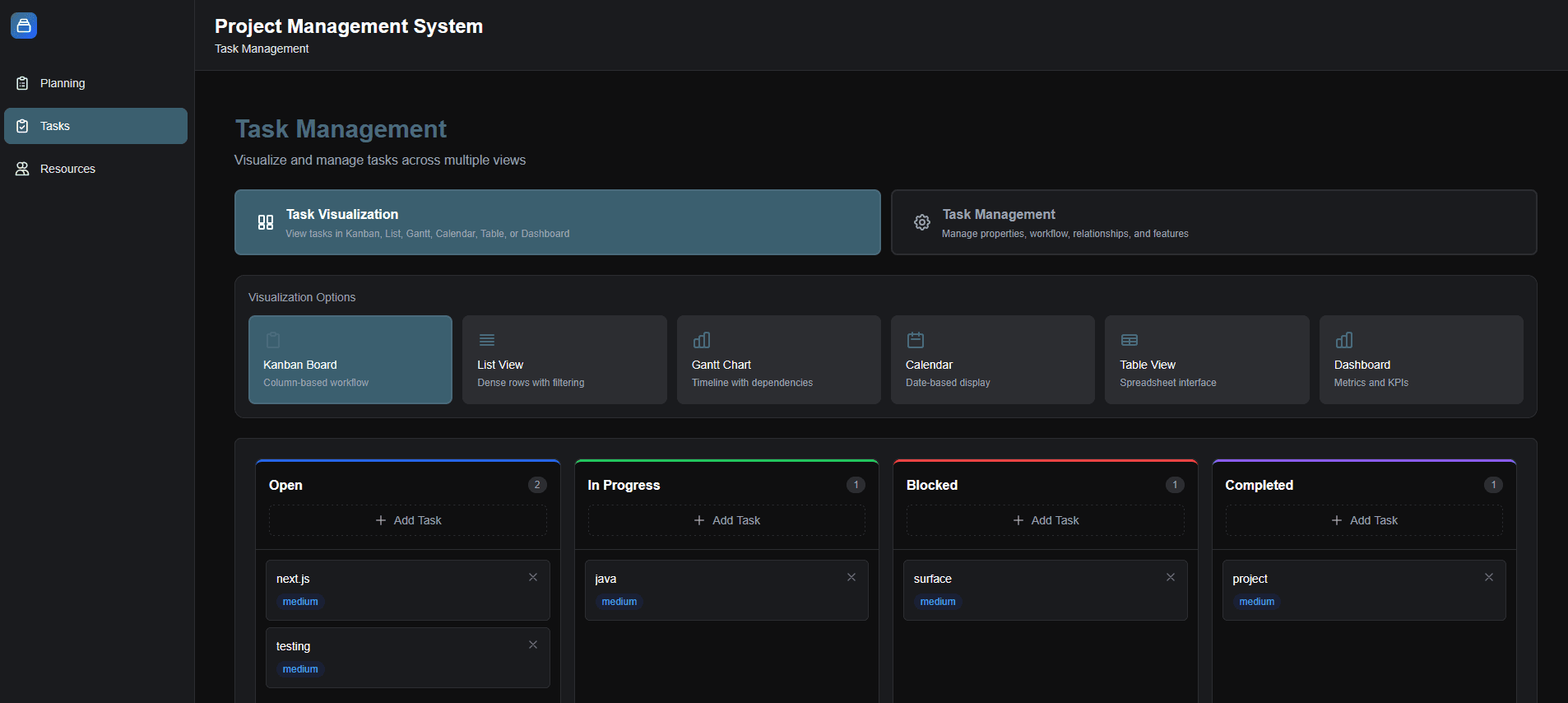Click the List View lines icon

487,340
